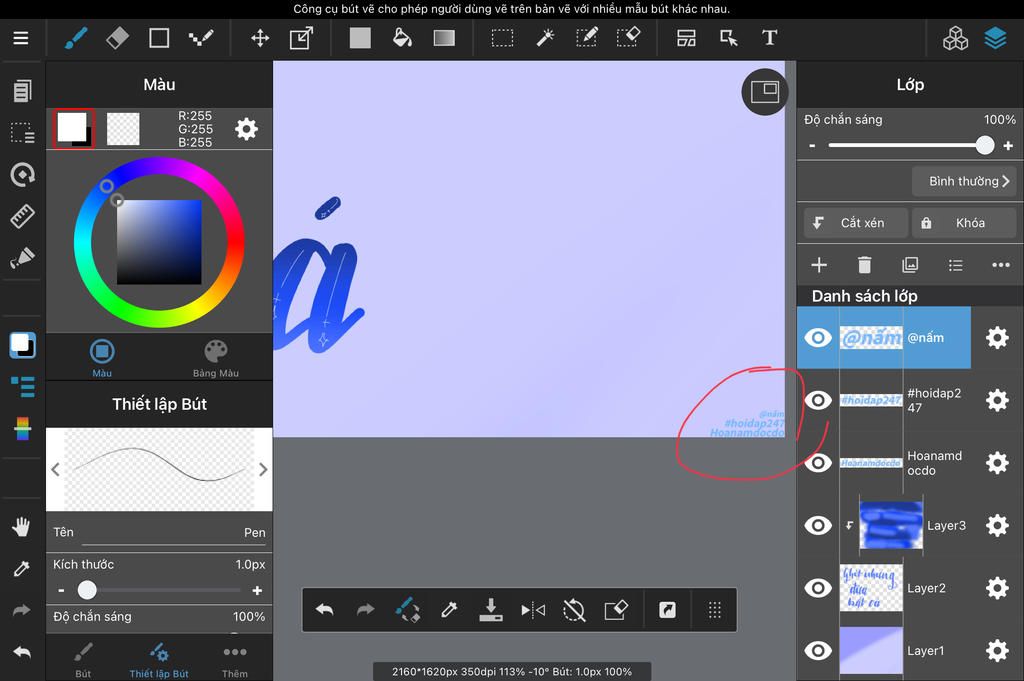Switch to Thiết lập Bút tab
Screen dimensions: 1024x681
[x=159, y=659]
